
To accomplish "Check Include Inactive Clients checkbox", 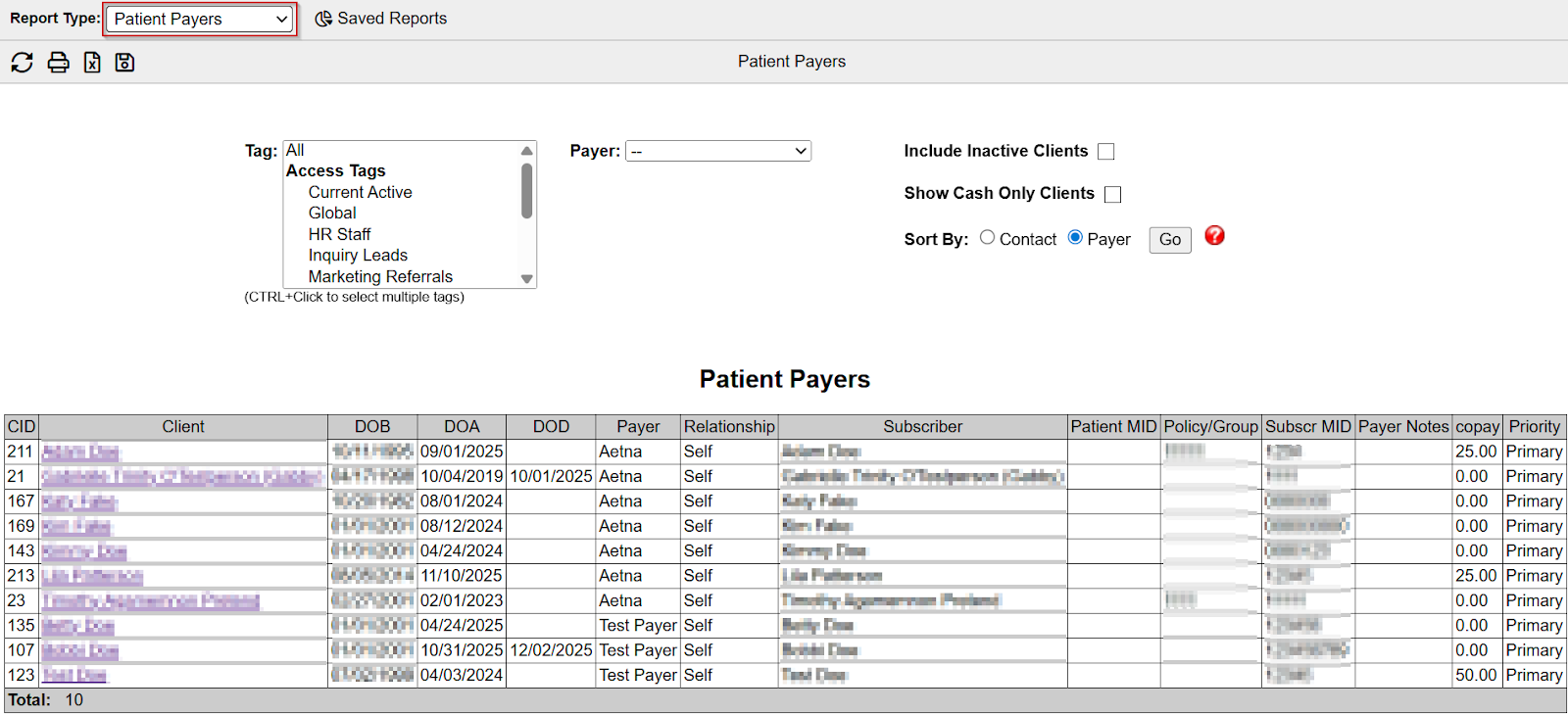I will click(1106, 152).
